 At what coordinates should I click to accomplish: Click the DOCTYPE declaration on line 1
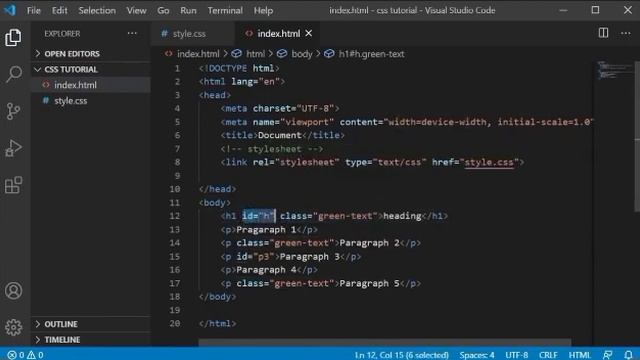click(239, 68)
